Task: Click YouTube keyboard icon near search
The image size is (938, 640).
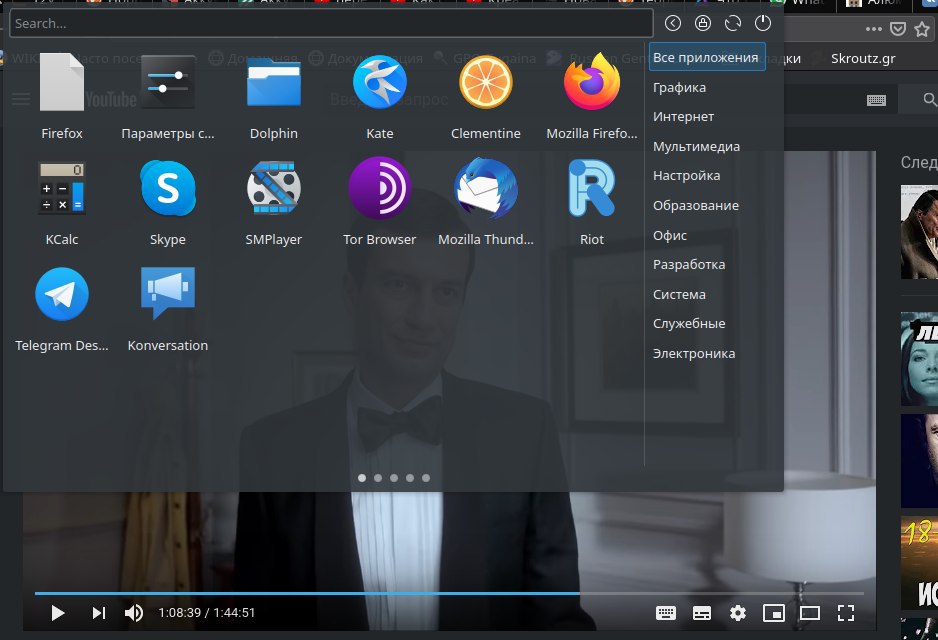Action: pos(876,100)
